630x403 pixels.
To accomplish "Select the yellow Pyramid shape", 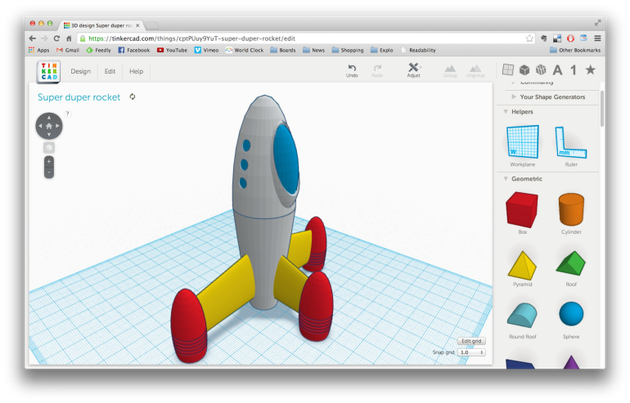I will point(522,269).
